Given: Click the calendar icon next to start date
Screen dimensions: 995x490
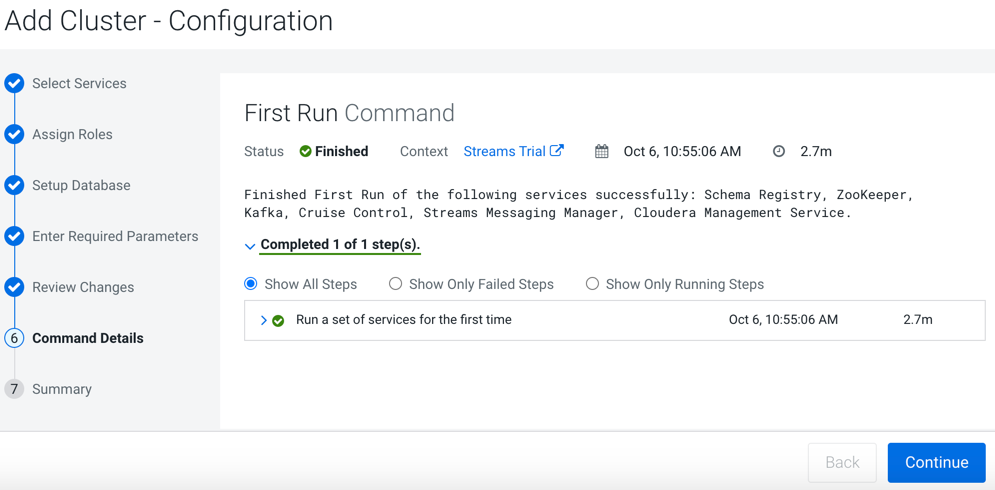Looking at the screenshot, I should click(601, 152).
